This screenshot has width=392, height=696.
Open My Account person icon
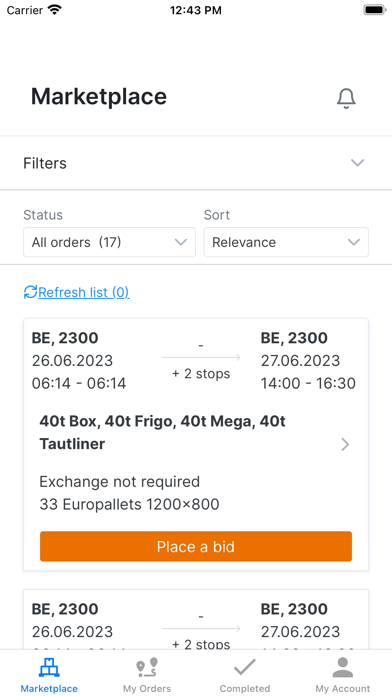pyautogui.click(x=343, y=667)
